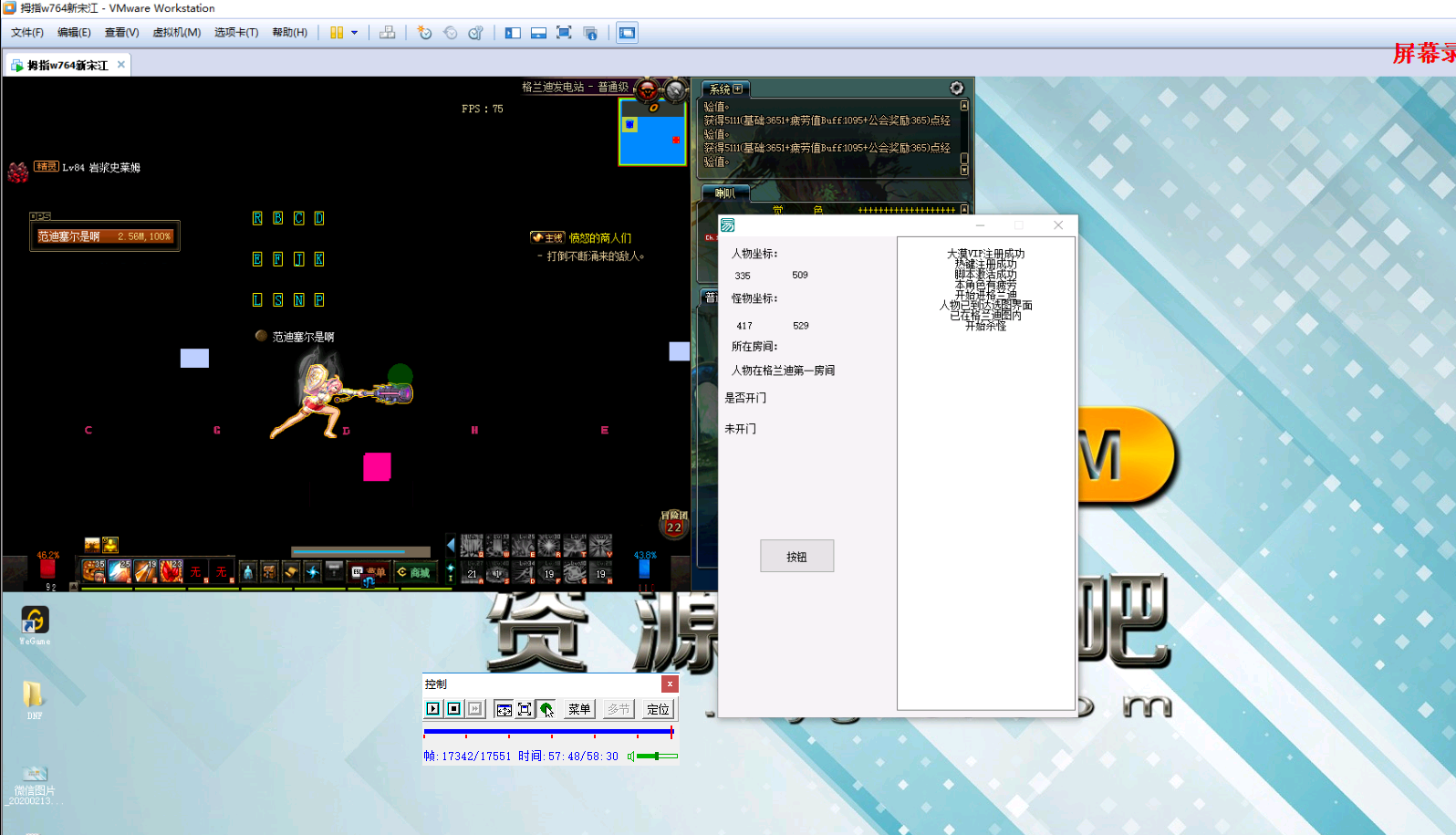
Task: Adjust the green volume slider
Action: pos(657,756)
